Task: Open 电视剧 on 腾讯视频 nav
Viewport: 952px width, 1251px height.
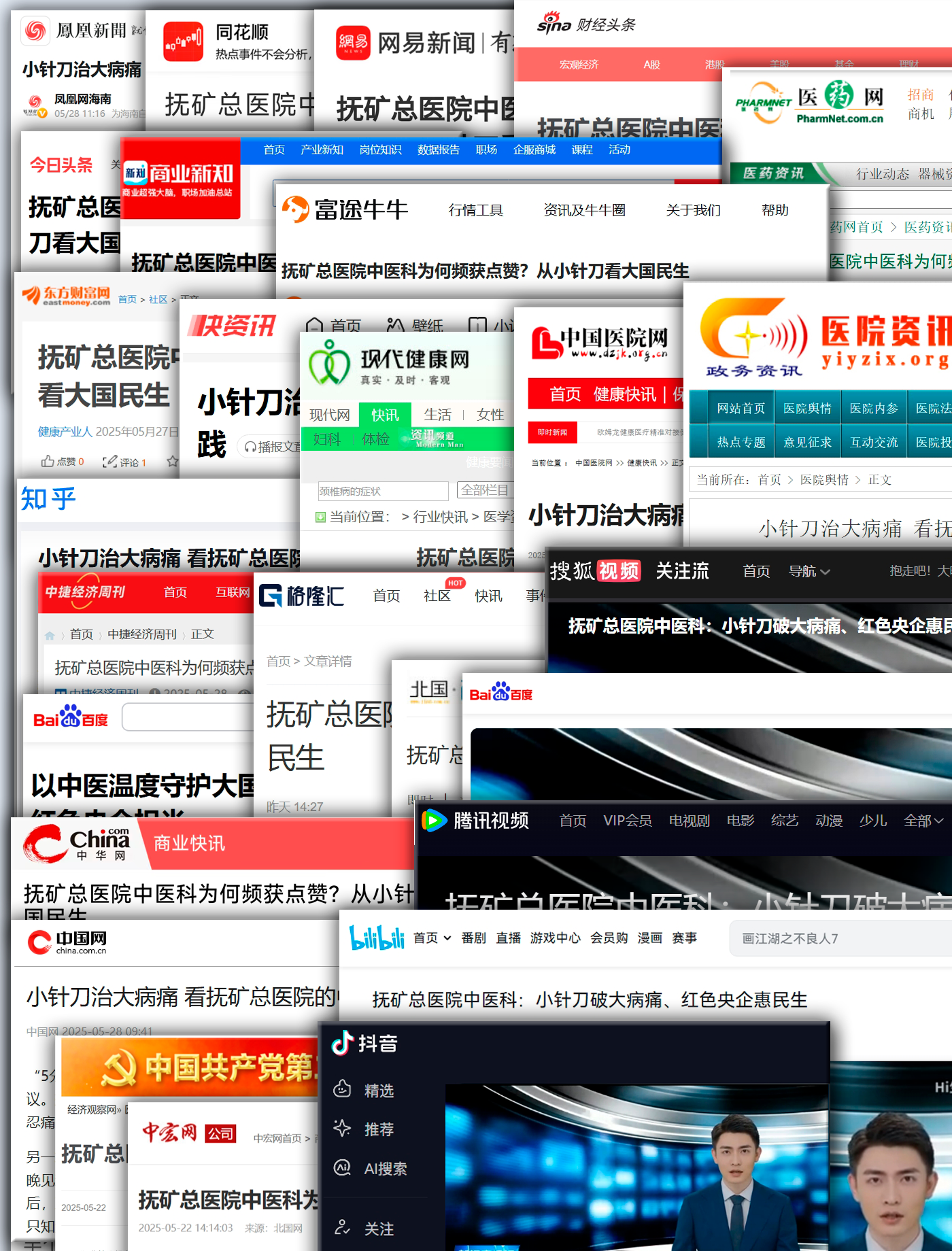Action: click(690, 821)
